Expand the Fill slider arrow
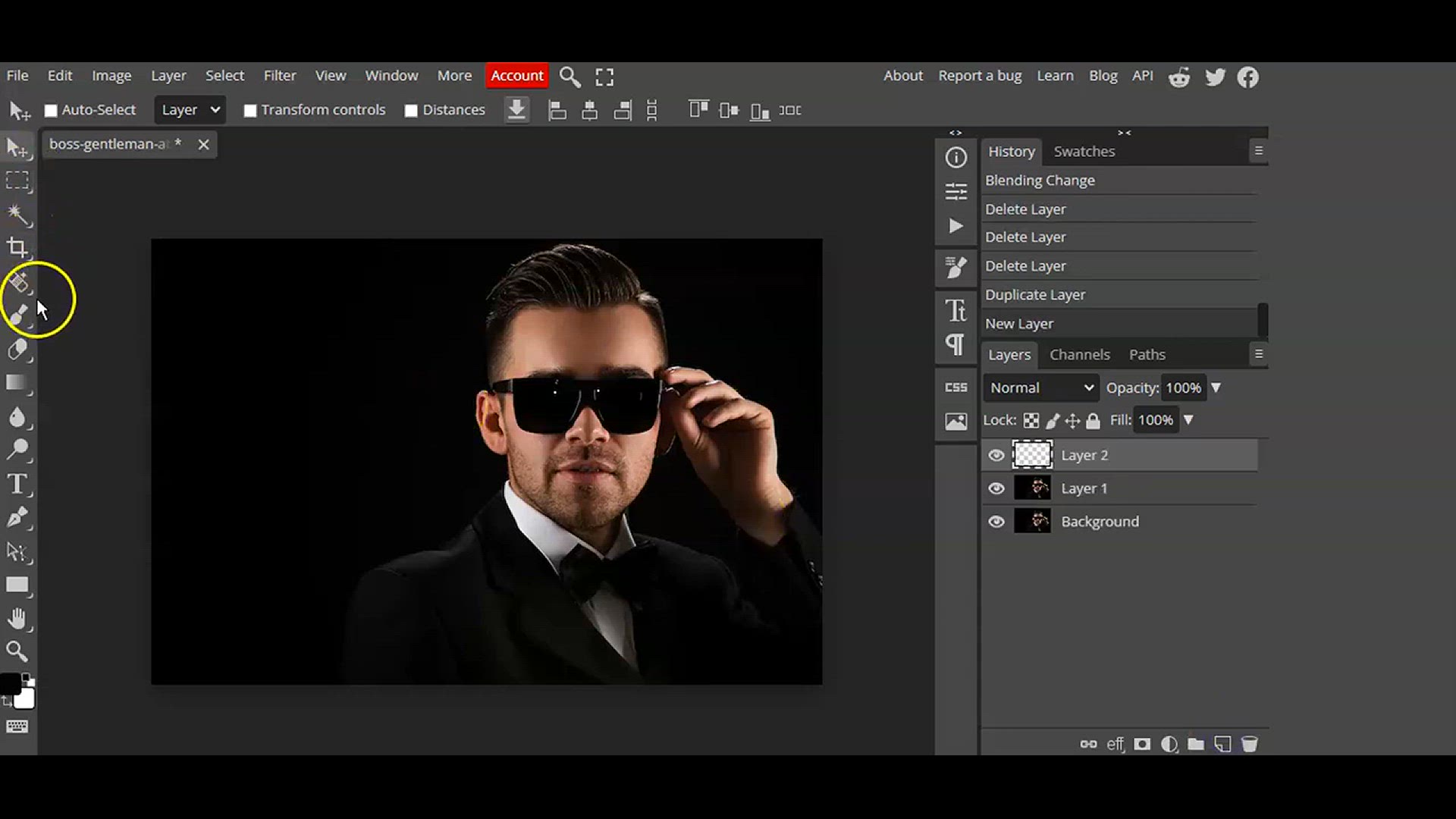This screenshot has height=819, width=1456. tap(1188, 420)
